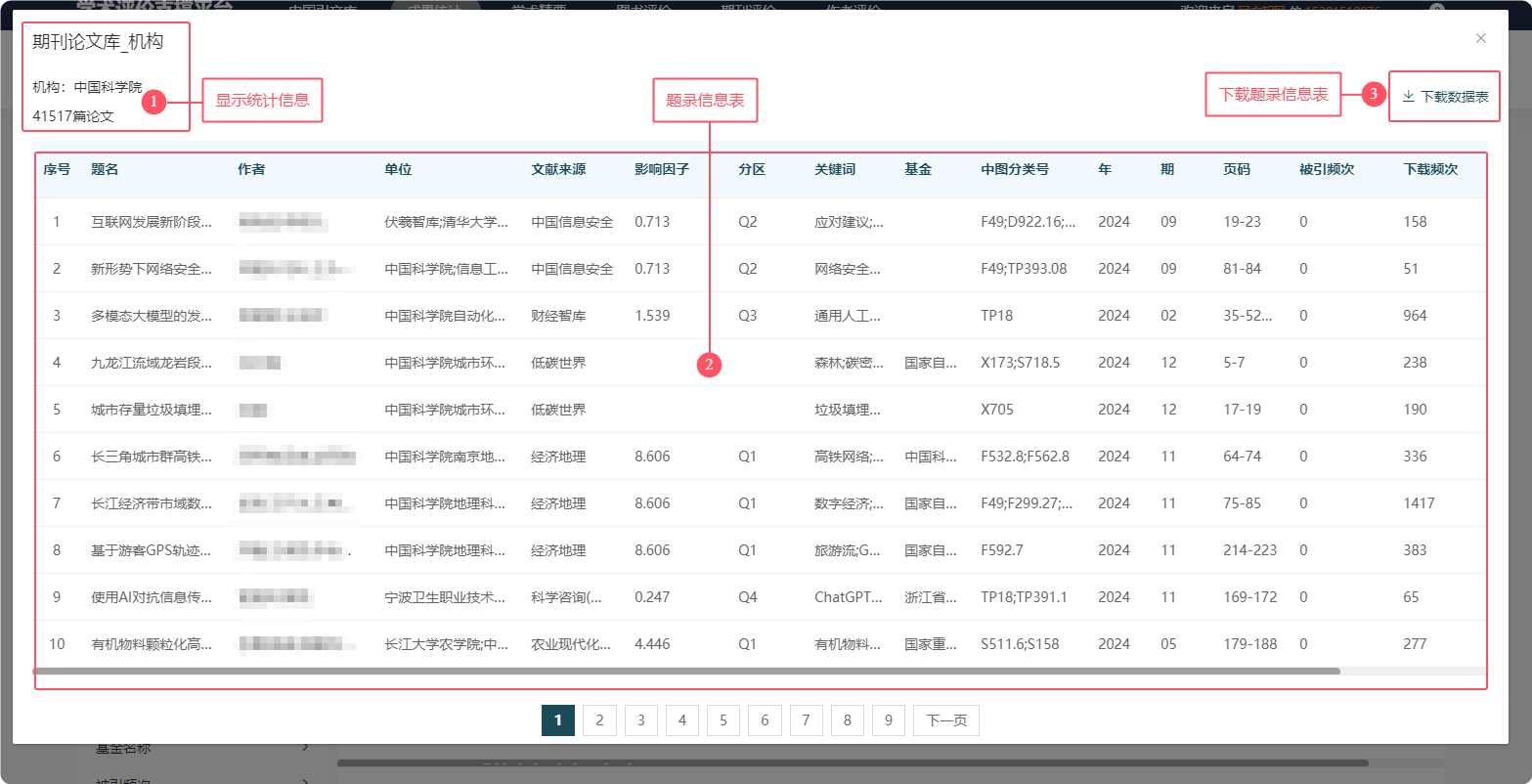Click the 分区 column header
The image size is (1532, 784).
752,169
